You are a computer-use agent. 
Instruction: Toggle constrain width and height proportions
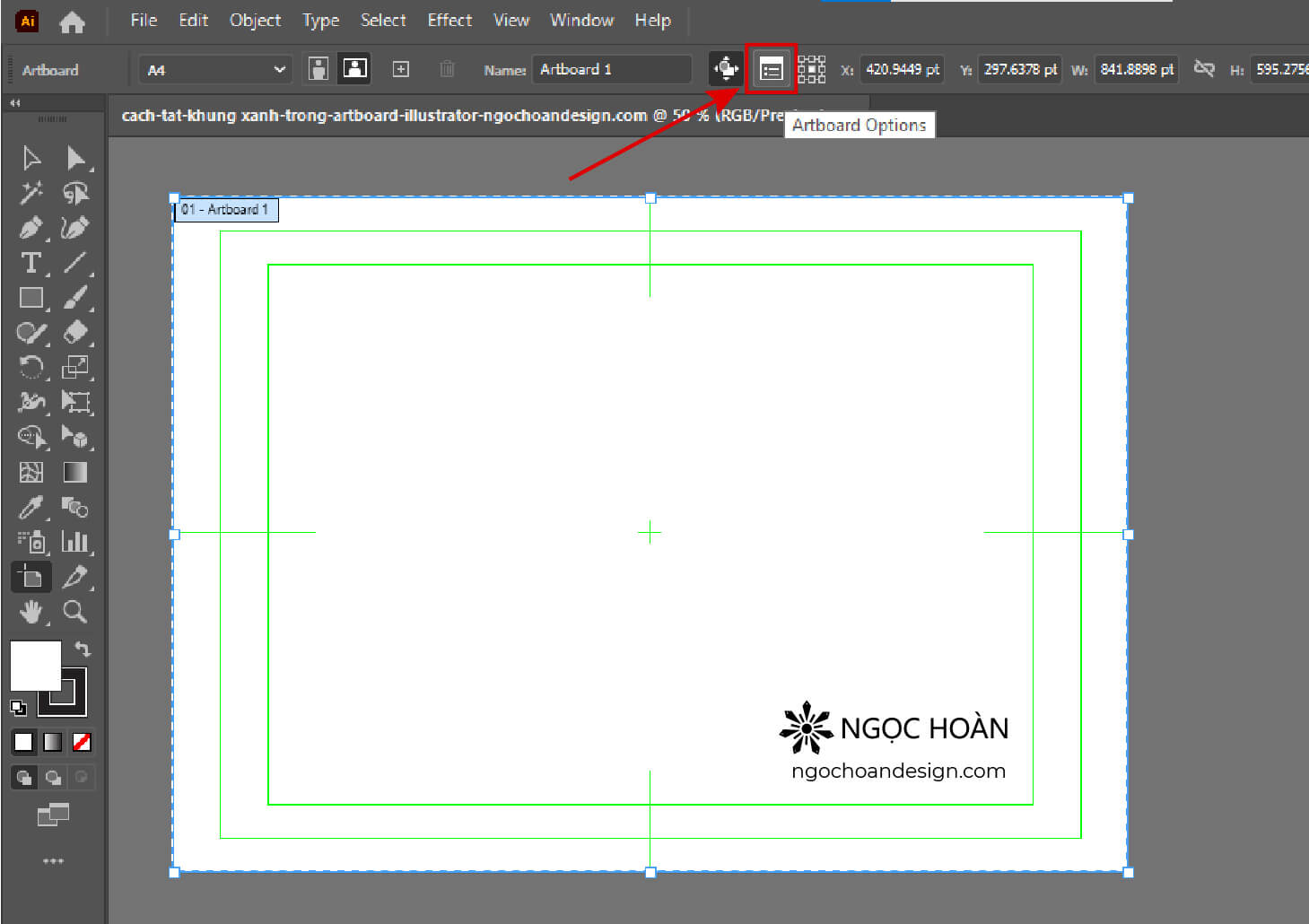(1204, 69)
